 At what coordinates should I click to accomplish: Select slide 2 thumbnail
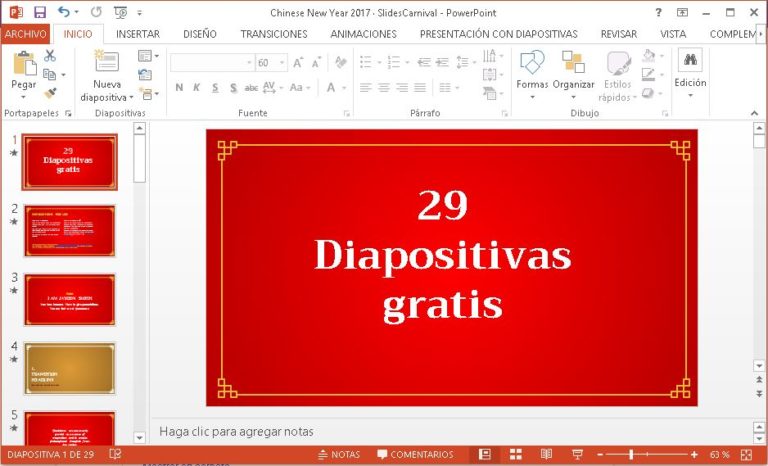(70, 231)
